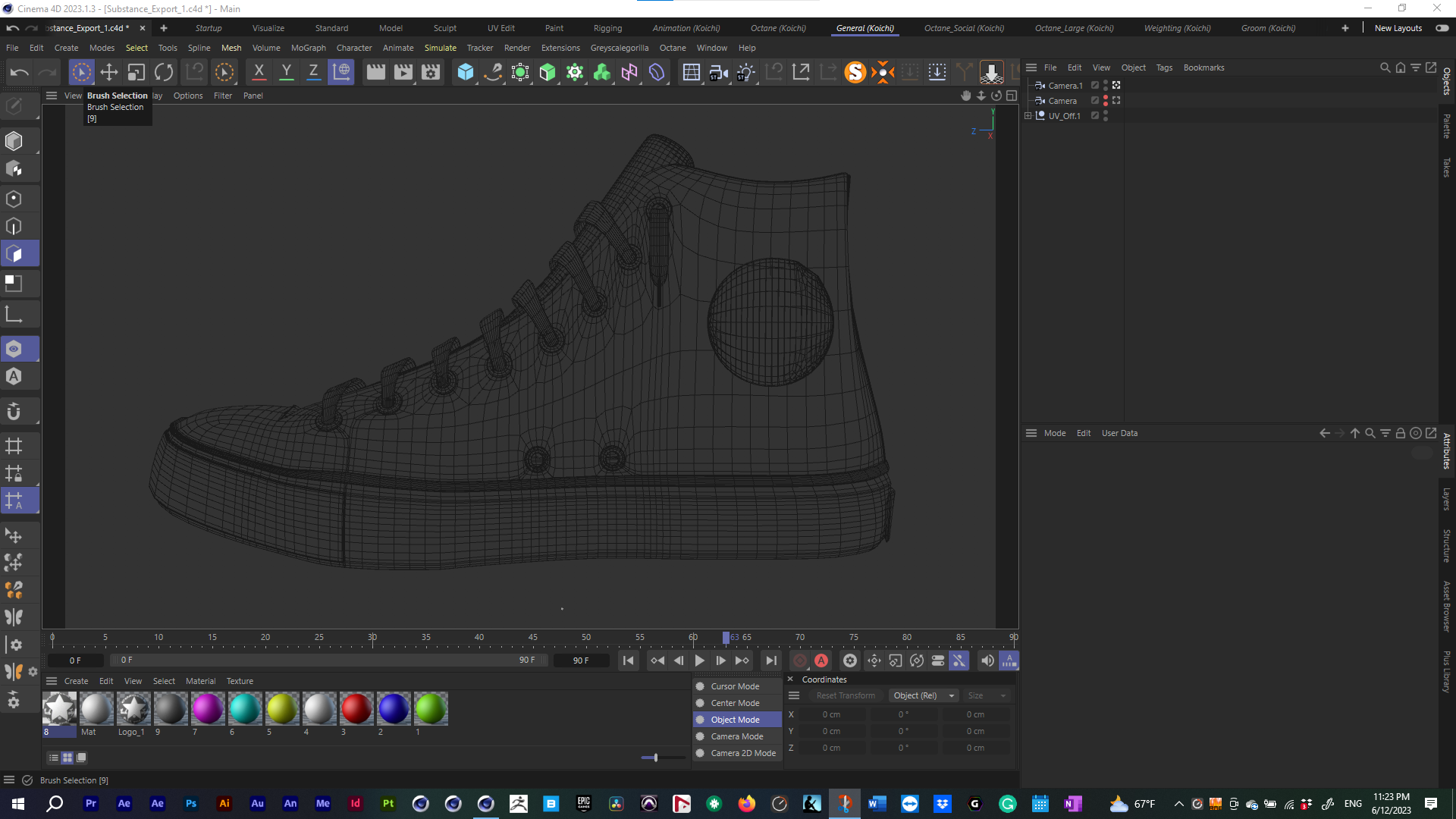Click the Substance Designer icon in the toolbar
This screenshot has height=819, width=1456.
[855, 71]
